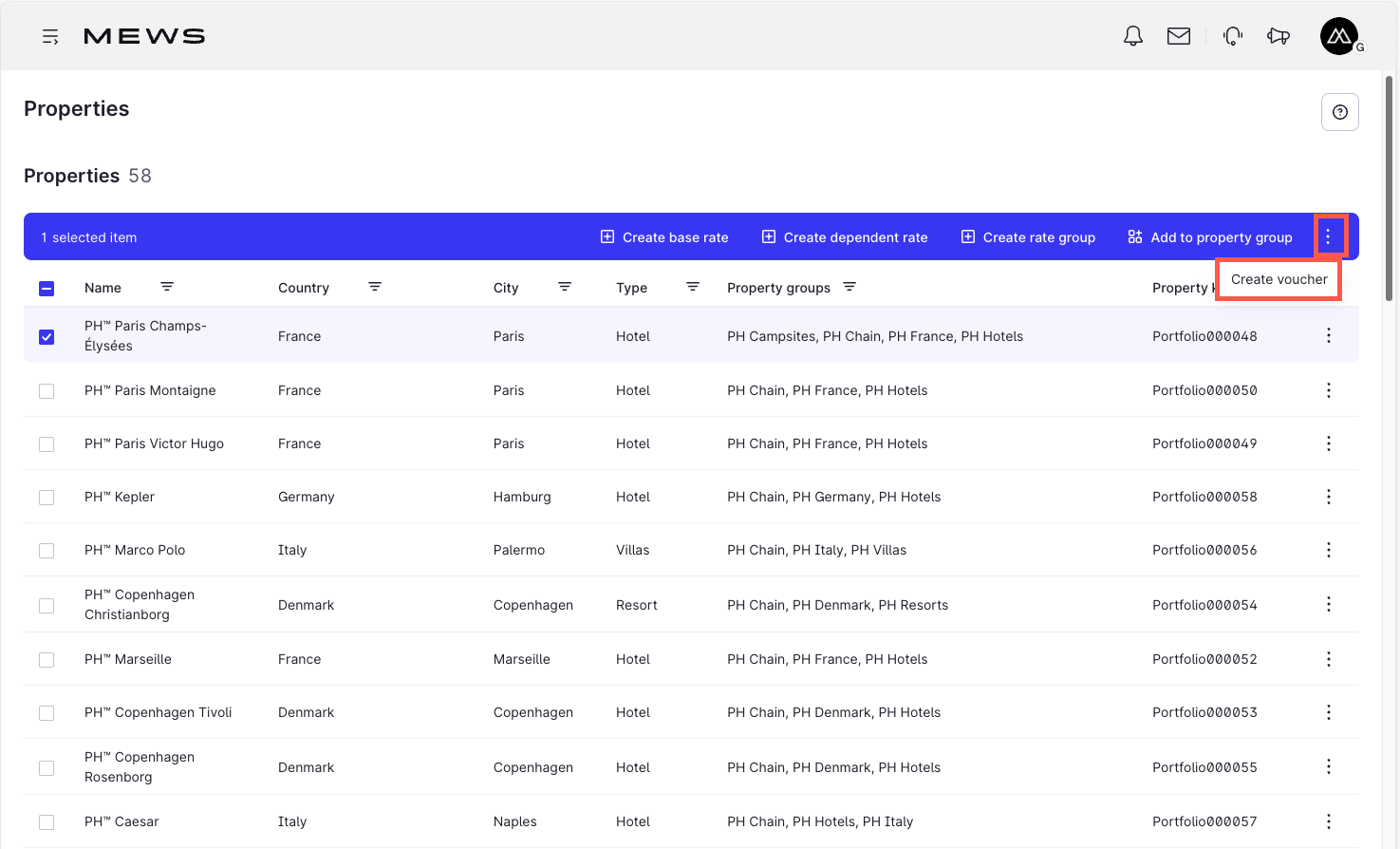The width and height of the screenshot is (1400, 849).
Task: Click the Villas type cell
Action: point(633,550)
